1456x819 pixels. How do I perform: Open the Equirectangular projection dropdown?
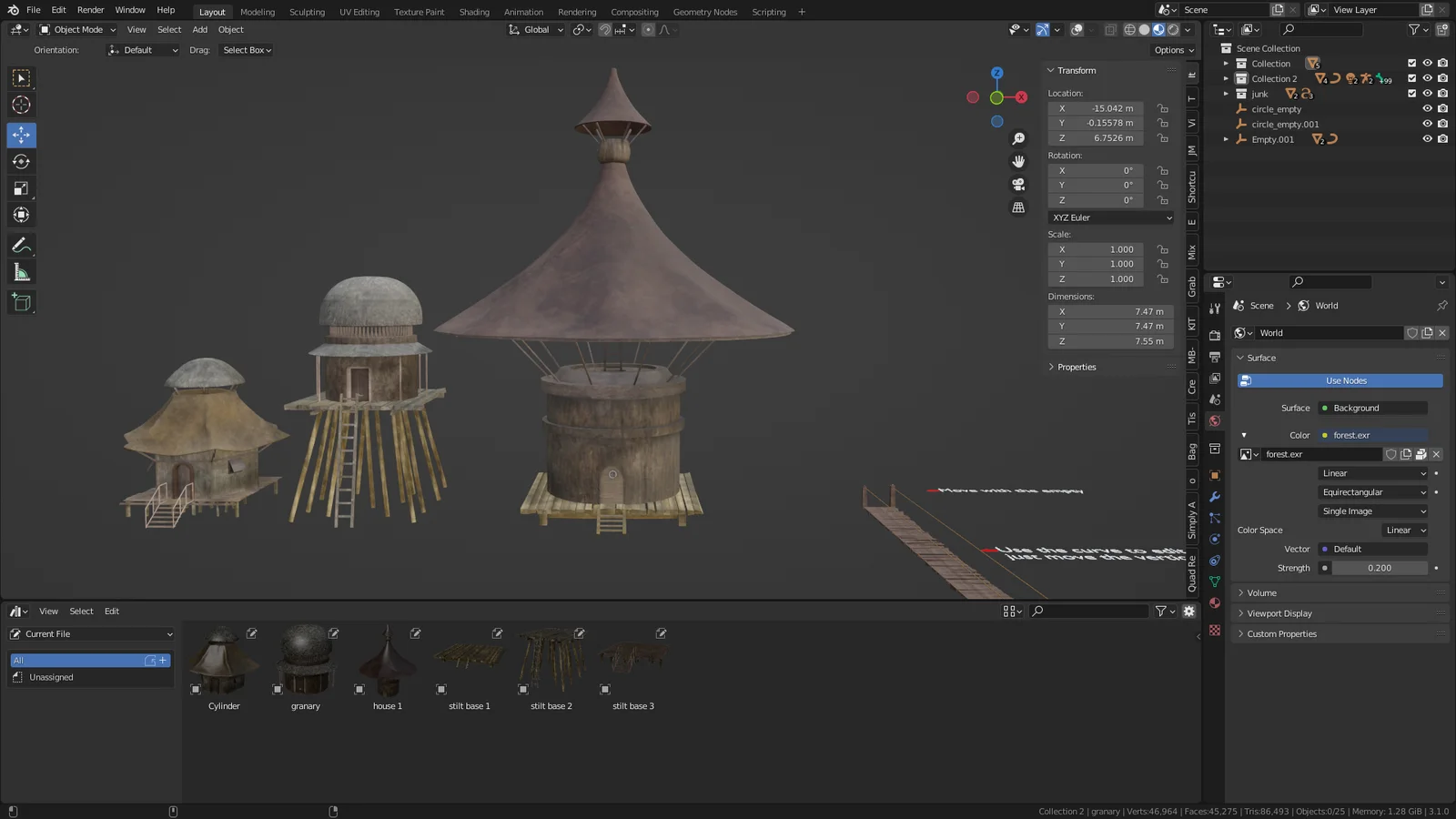point(1372,491)
